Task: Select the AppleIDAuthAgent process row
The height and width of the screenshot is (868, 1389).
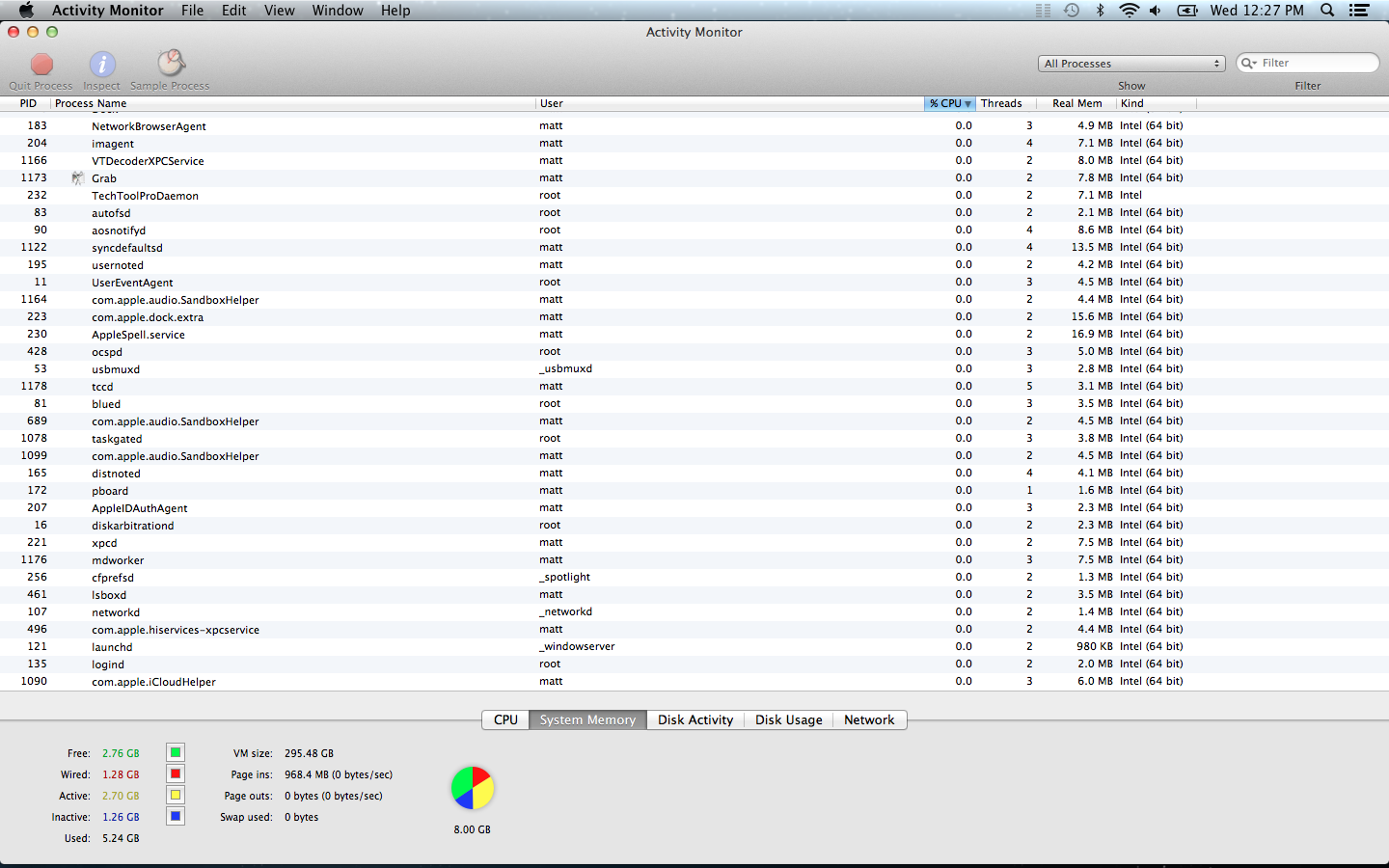Action: (694, 508)
